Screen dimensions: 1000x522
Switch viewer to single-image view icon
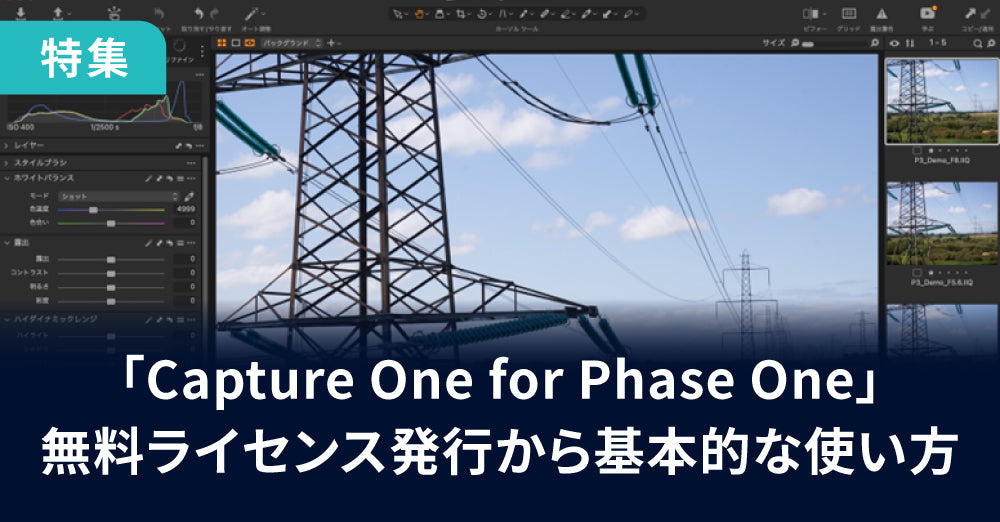(236, 43)
